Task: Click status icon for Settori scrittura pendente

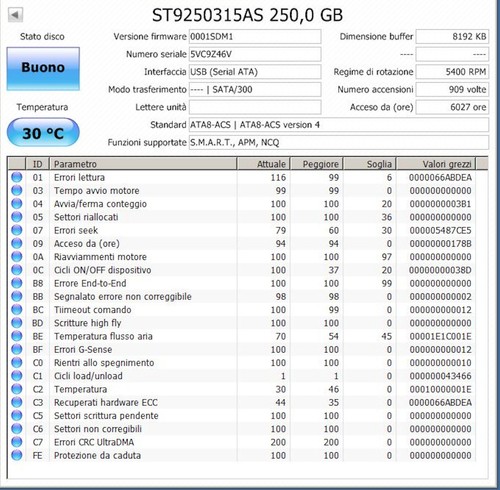Action: [17, 415]
